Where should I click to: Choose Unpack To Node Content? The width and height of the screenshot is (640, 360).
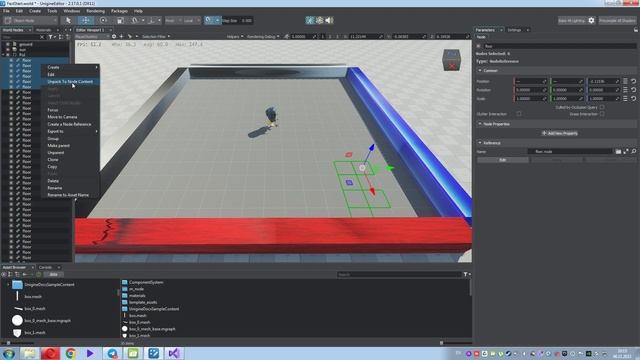pos(70,82)
